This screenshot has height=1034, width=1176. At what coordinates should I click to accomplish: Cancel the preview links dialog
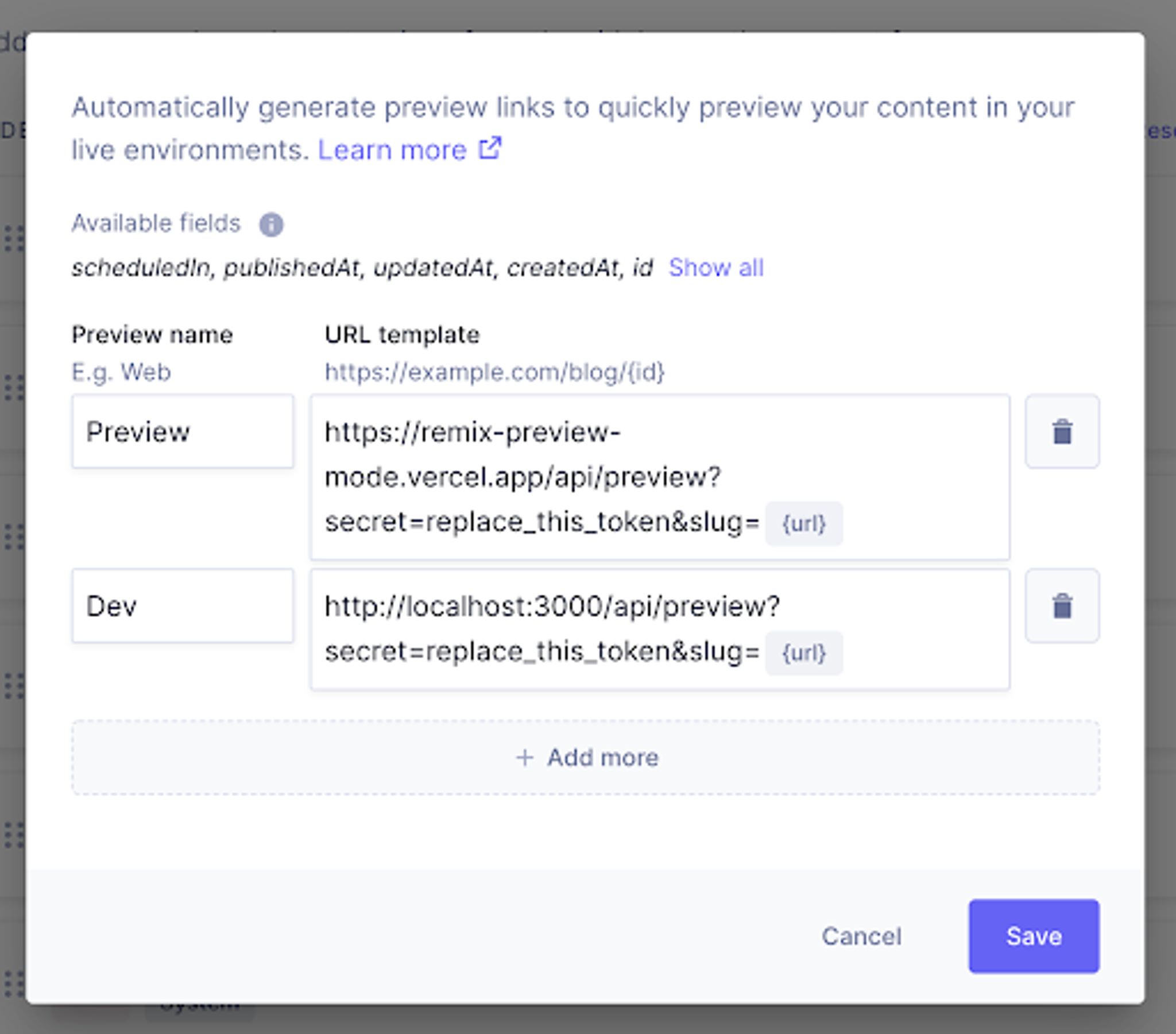[861, 936]
